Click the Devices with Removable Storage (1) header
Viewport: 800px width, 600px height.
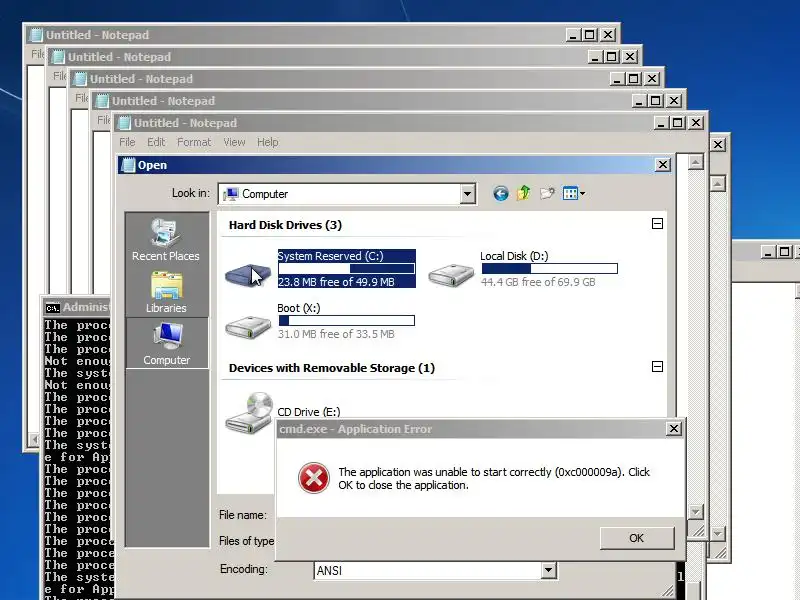[x=332, y=368]
